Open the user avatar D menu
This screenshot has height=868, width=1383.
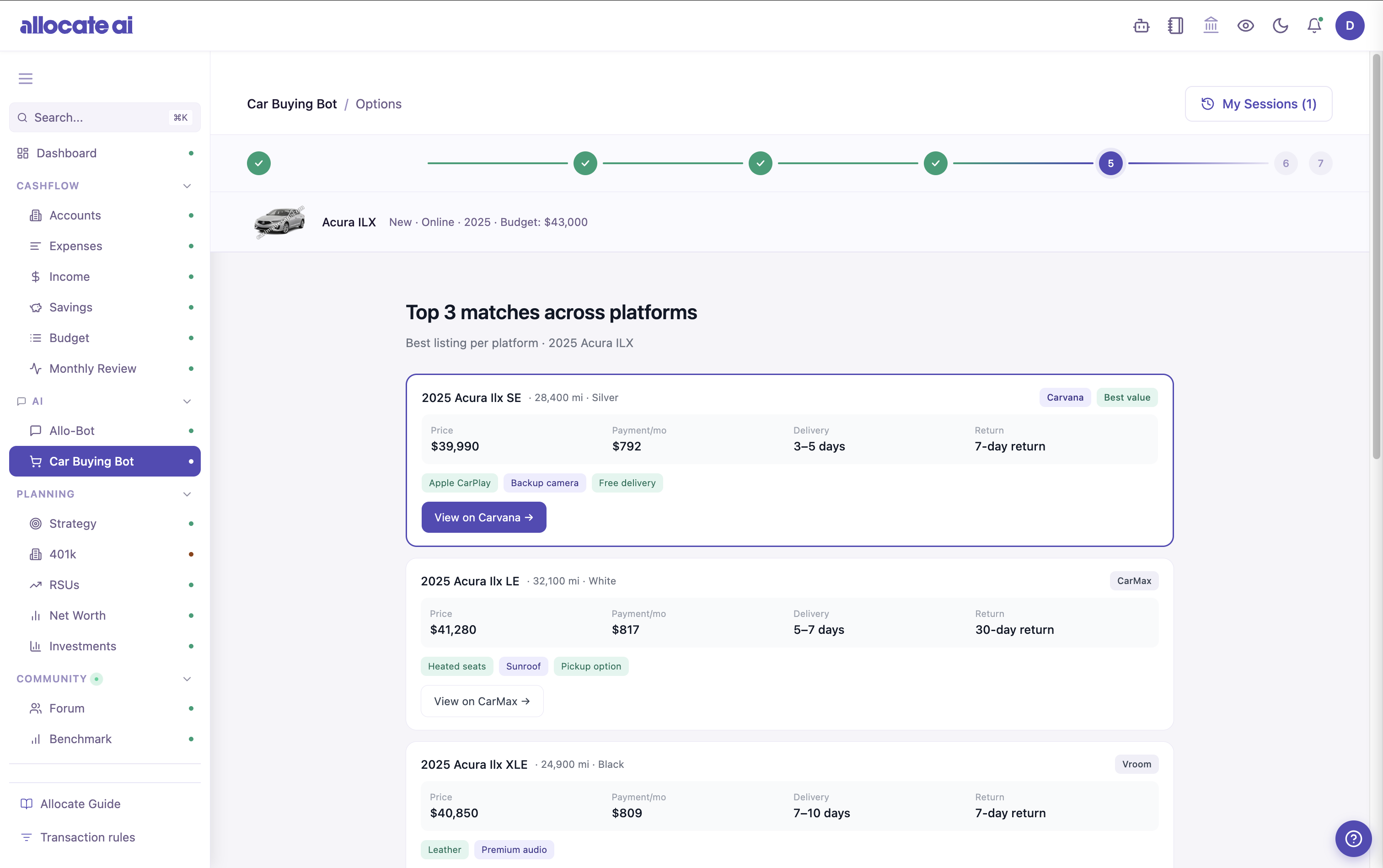click(1350, 26)
